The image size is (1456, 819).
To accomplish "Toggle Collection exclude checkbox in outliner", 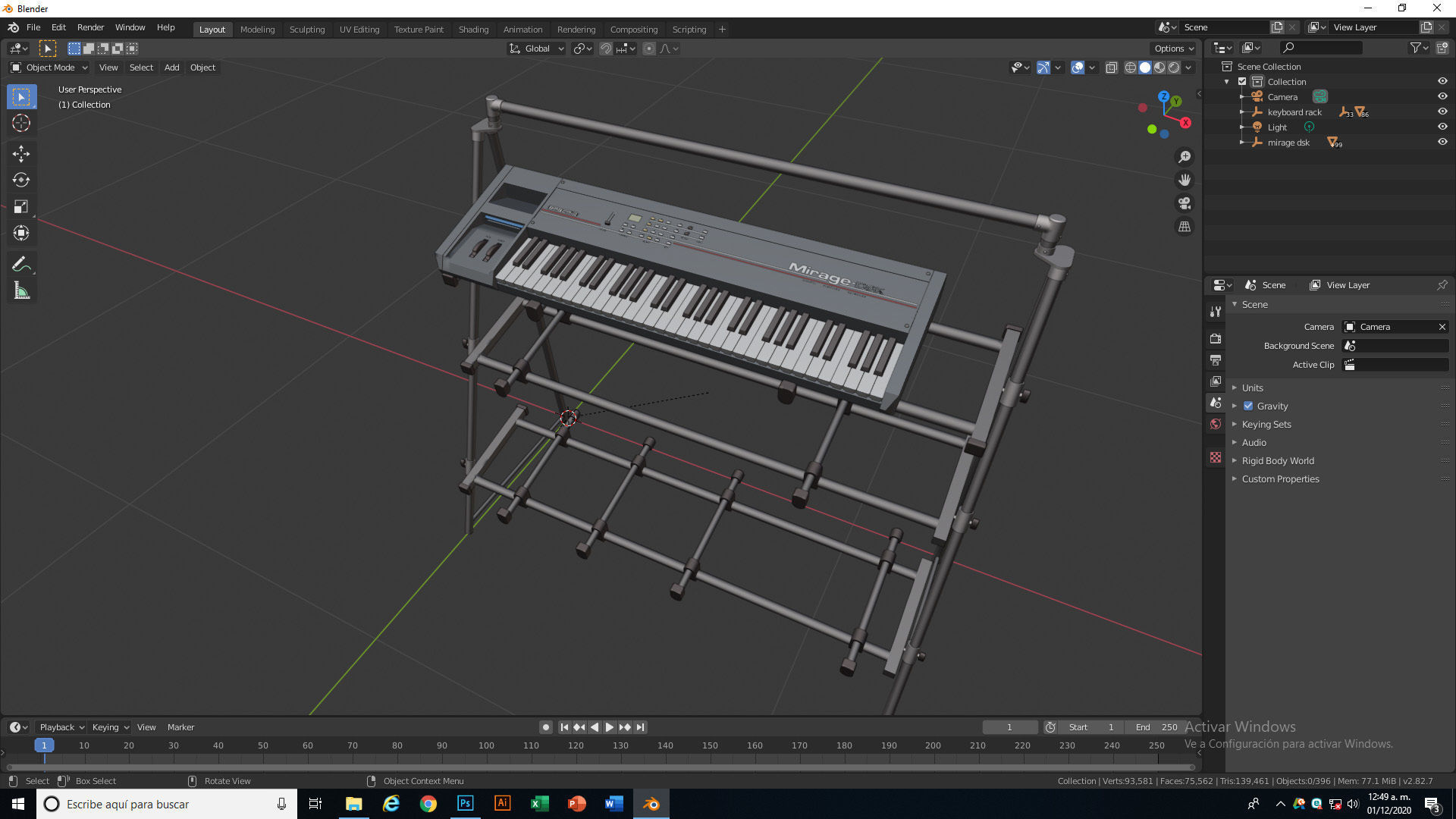I will click(1242, 82).
